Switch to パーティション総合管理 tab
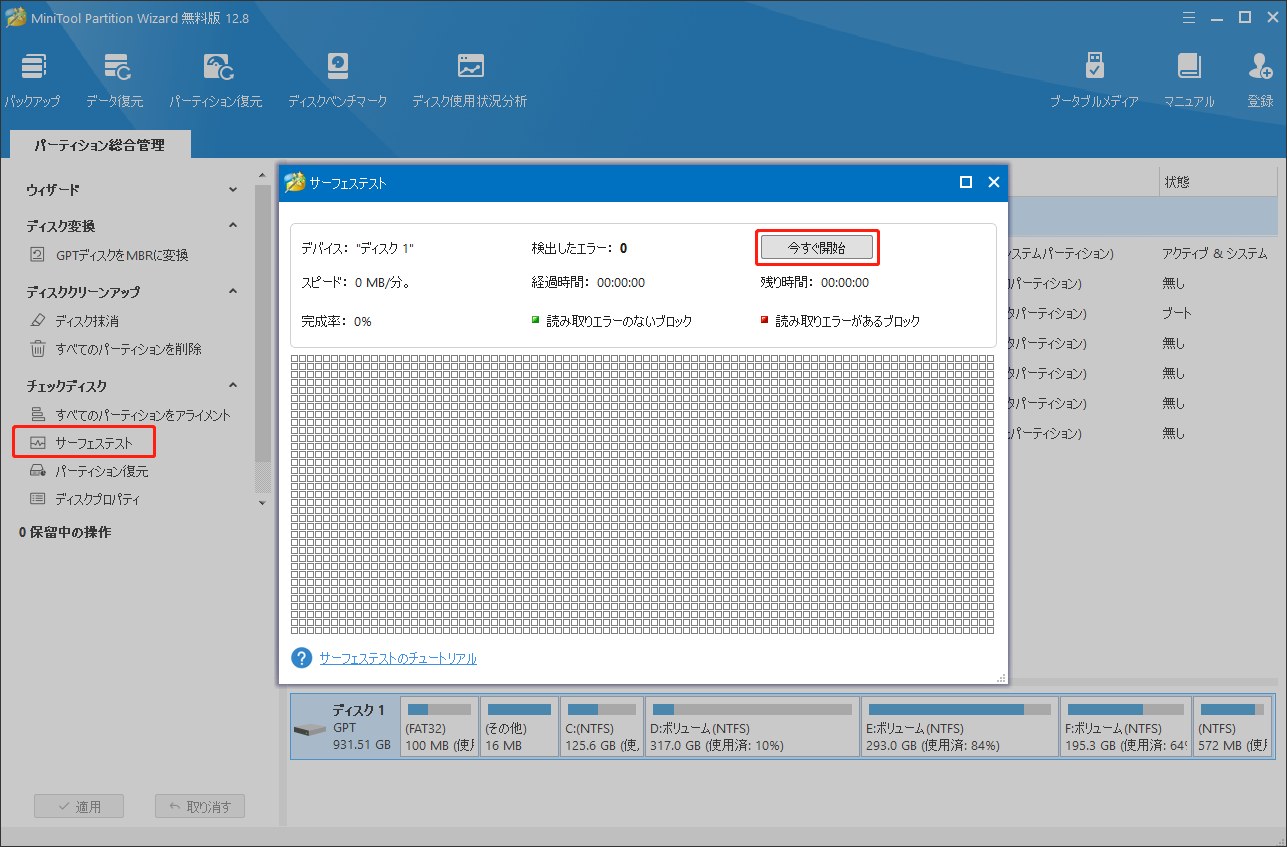Viewport: 1287px width, 847px height. (100, 145)
